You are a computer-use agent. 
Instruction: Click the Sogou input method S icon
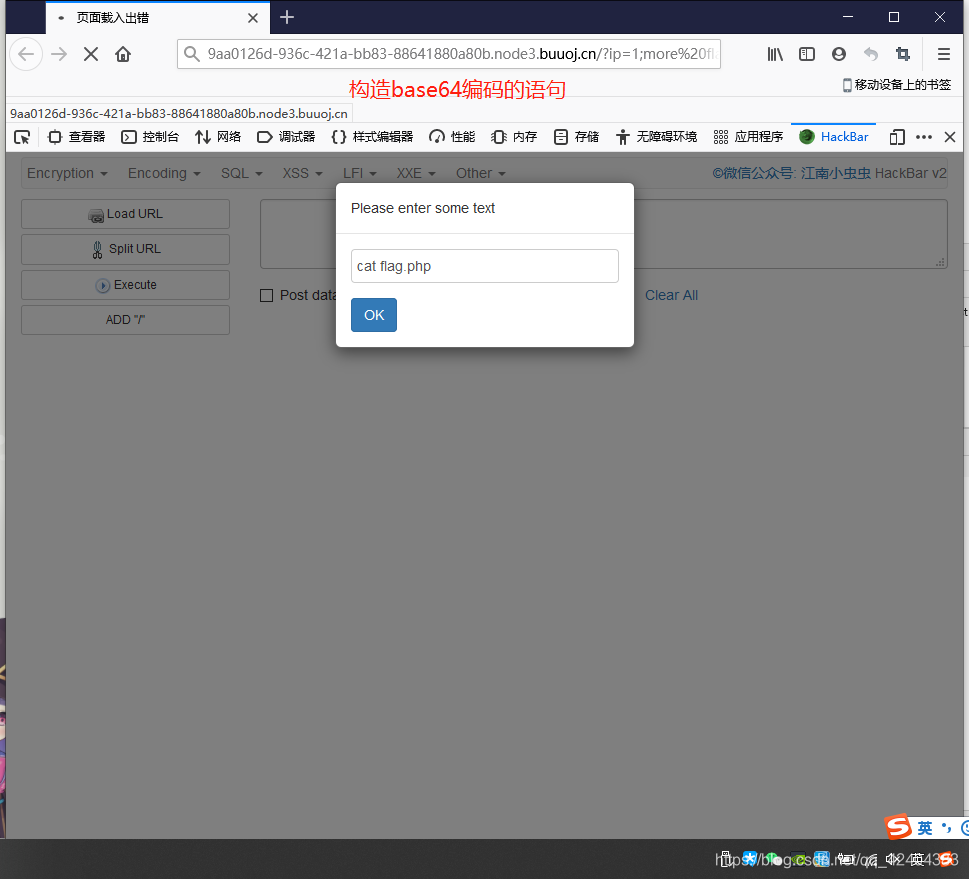898,826
